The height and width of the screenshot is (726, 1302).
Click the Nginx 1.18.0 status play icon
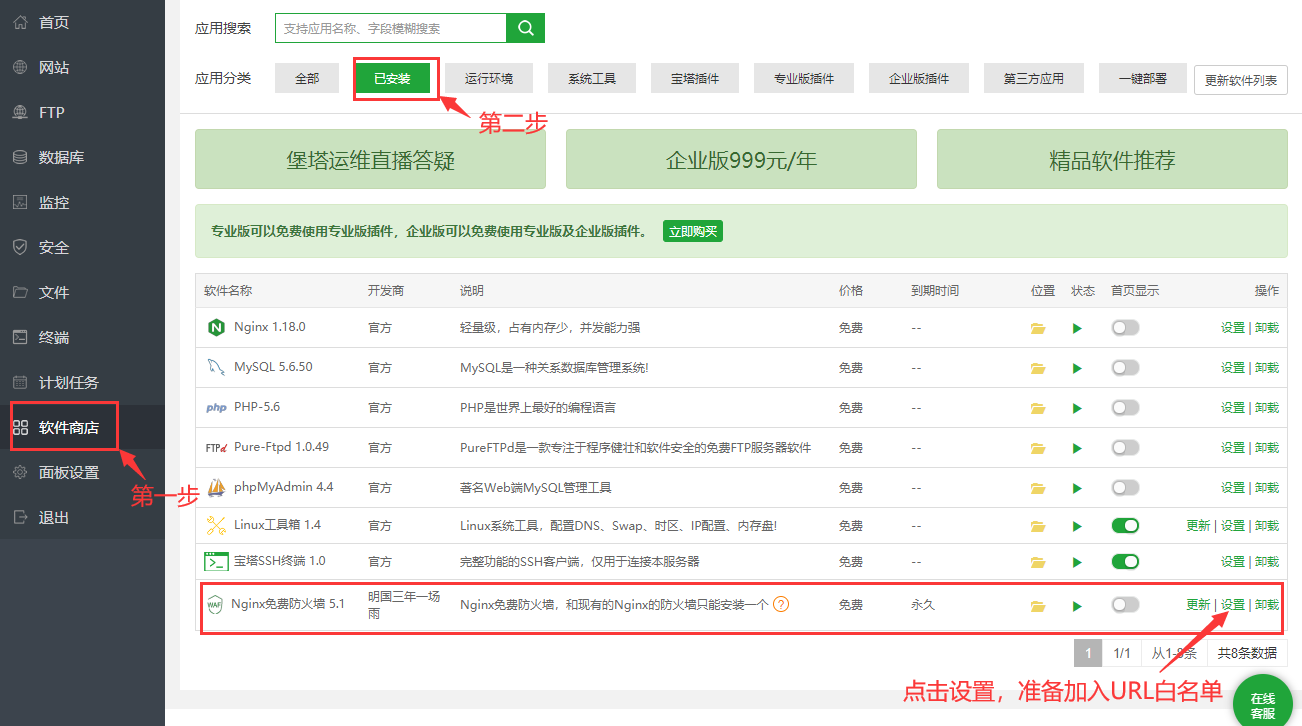[1077, 328]
